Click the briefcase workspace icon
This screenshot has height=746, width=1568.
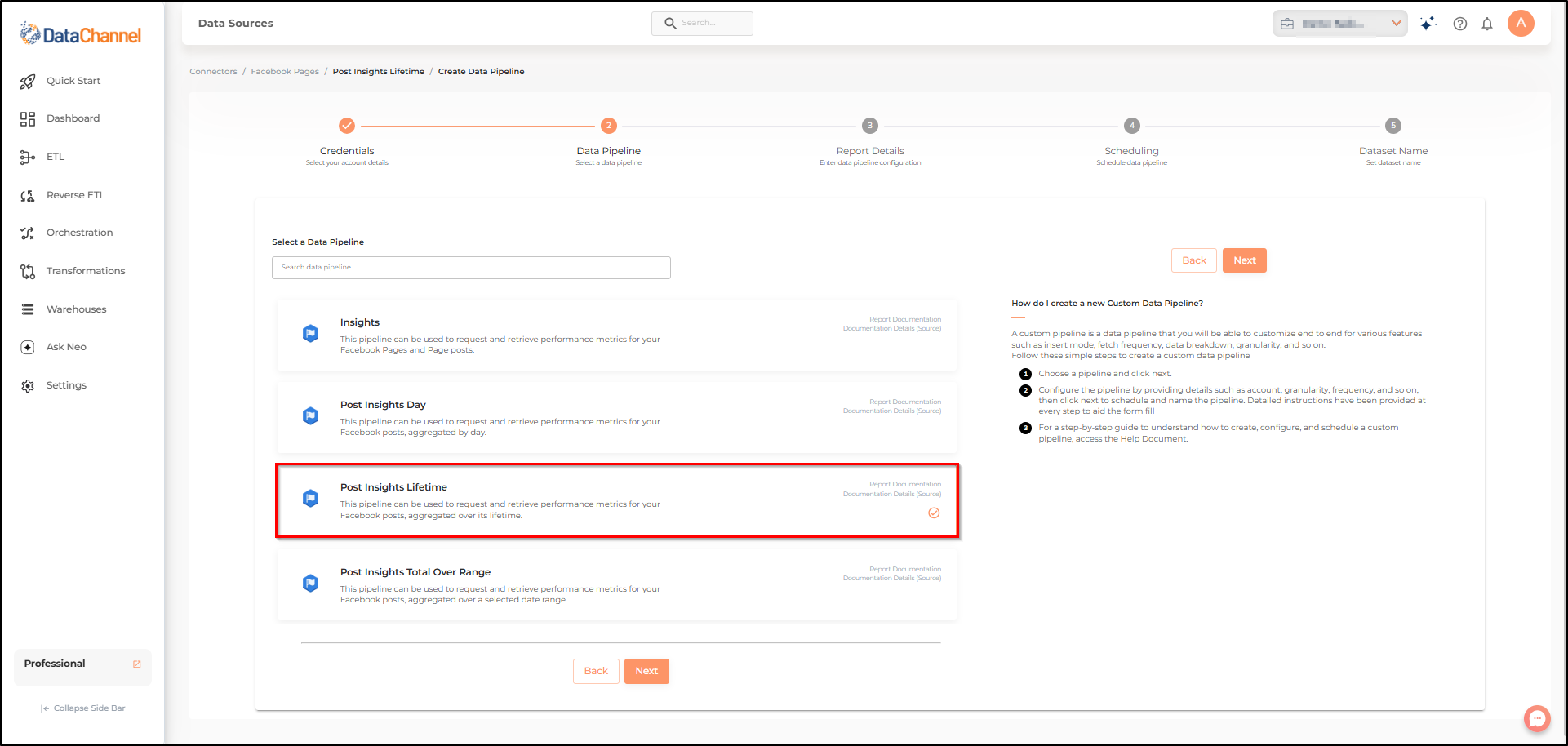click(x=1287, y=24)
